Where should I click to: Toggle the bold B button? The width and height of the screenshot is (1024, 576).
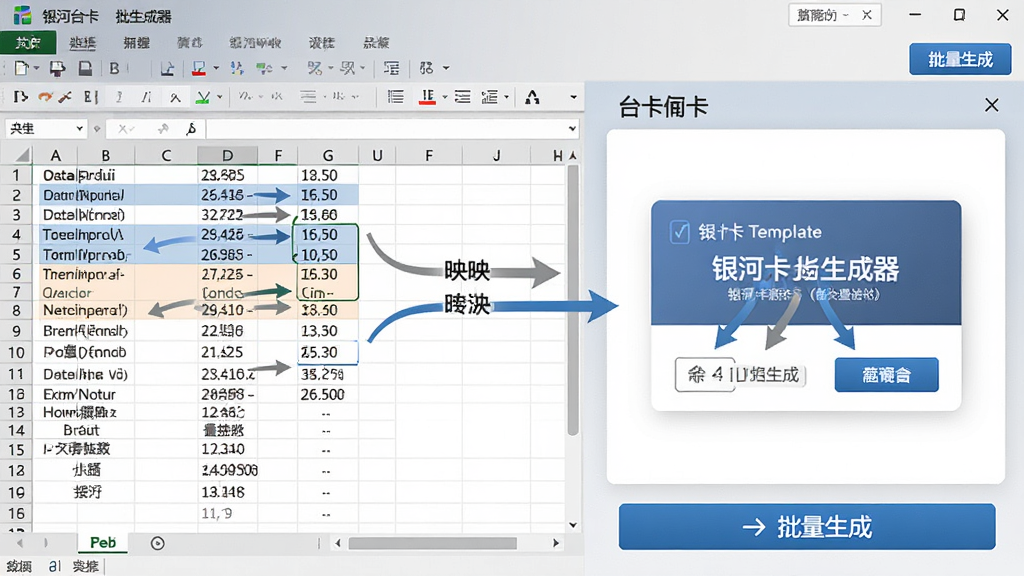pos(114,68)
